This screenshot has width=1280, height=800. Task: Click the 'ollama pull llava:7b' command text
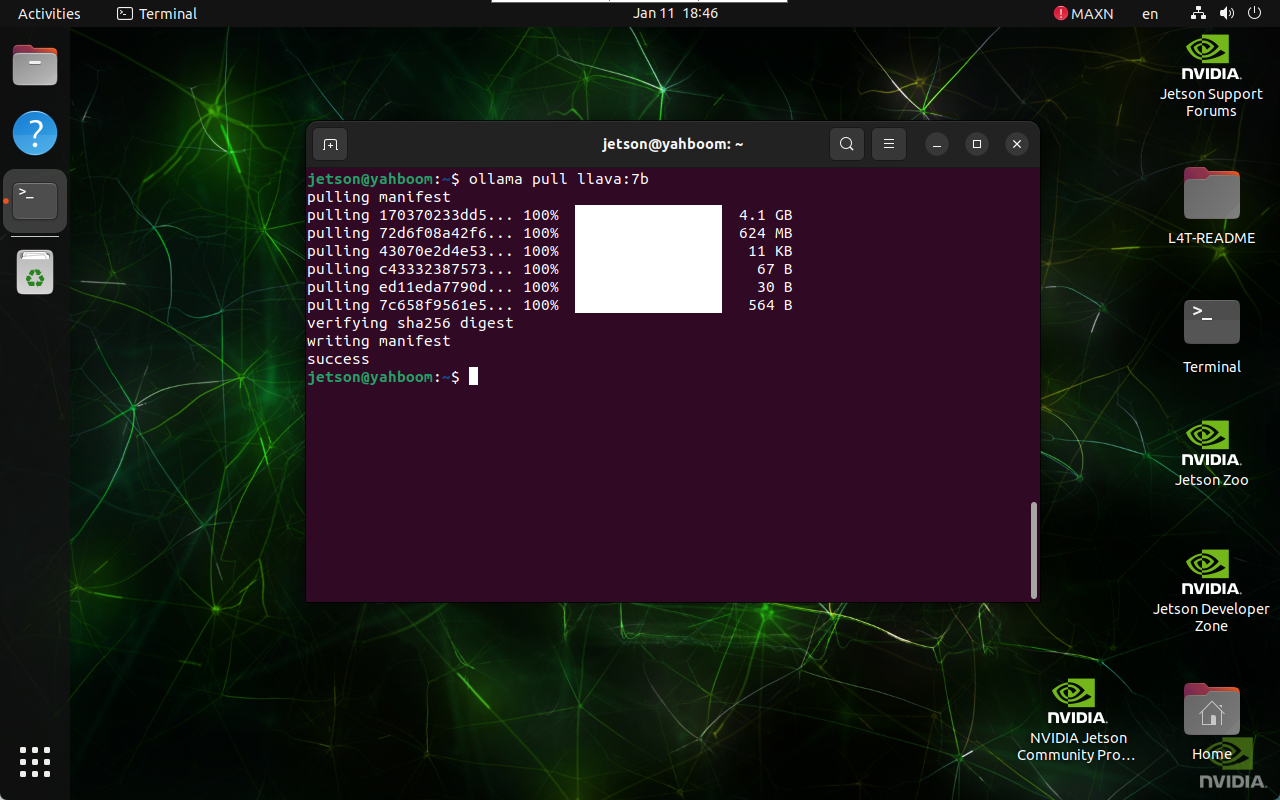pyautogui.click(x=559, y=179)
